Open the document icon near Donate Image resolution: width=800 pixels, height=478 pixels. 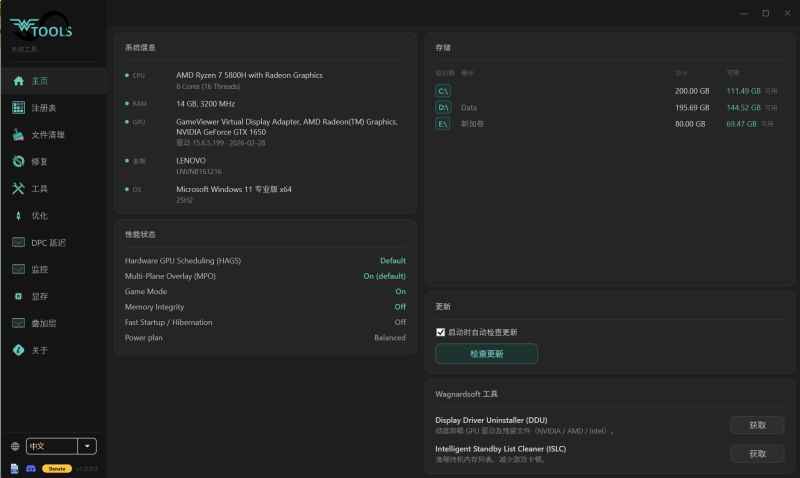click(x=14, y=468)
